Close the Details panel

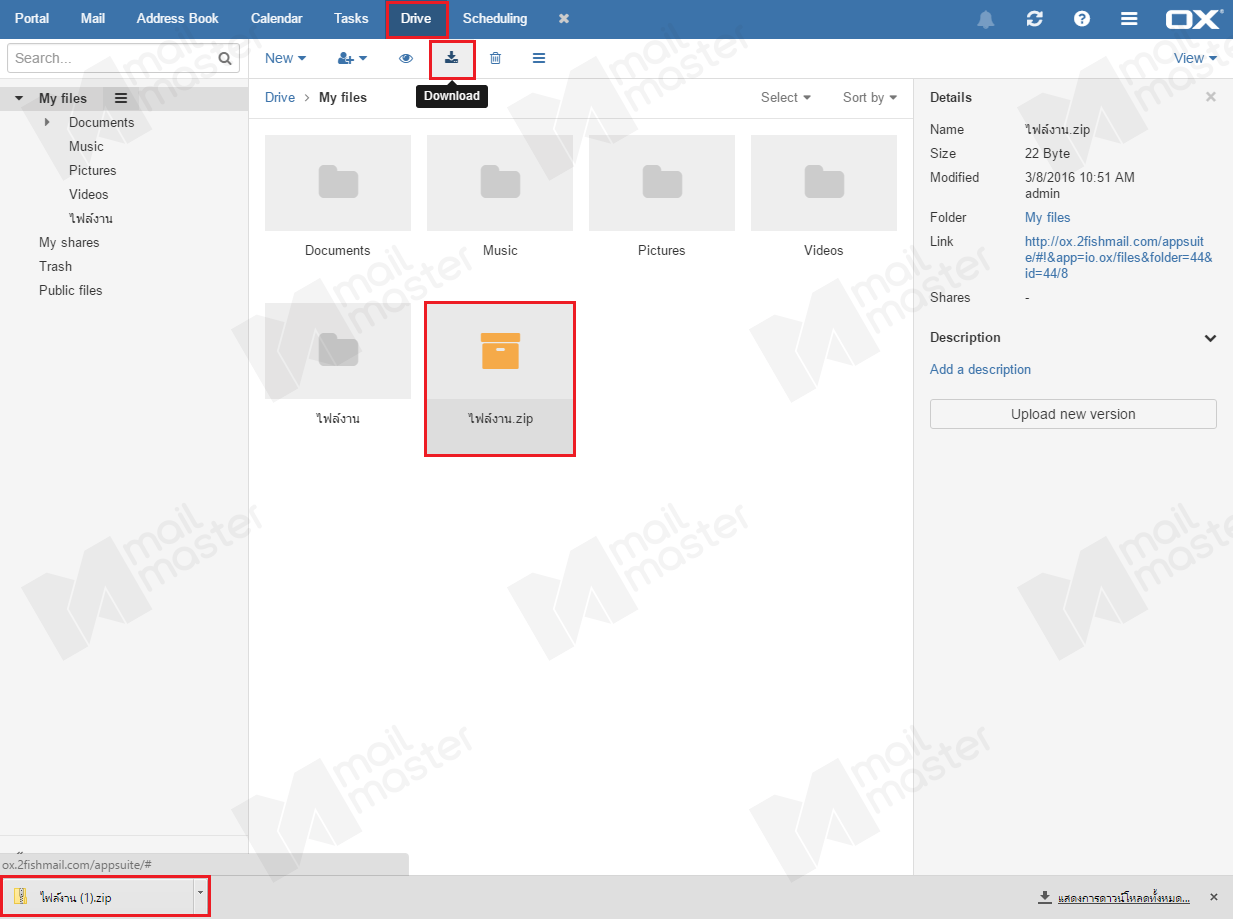coord(1211,97)
